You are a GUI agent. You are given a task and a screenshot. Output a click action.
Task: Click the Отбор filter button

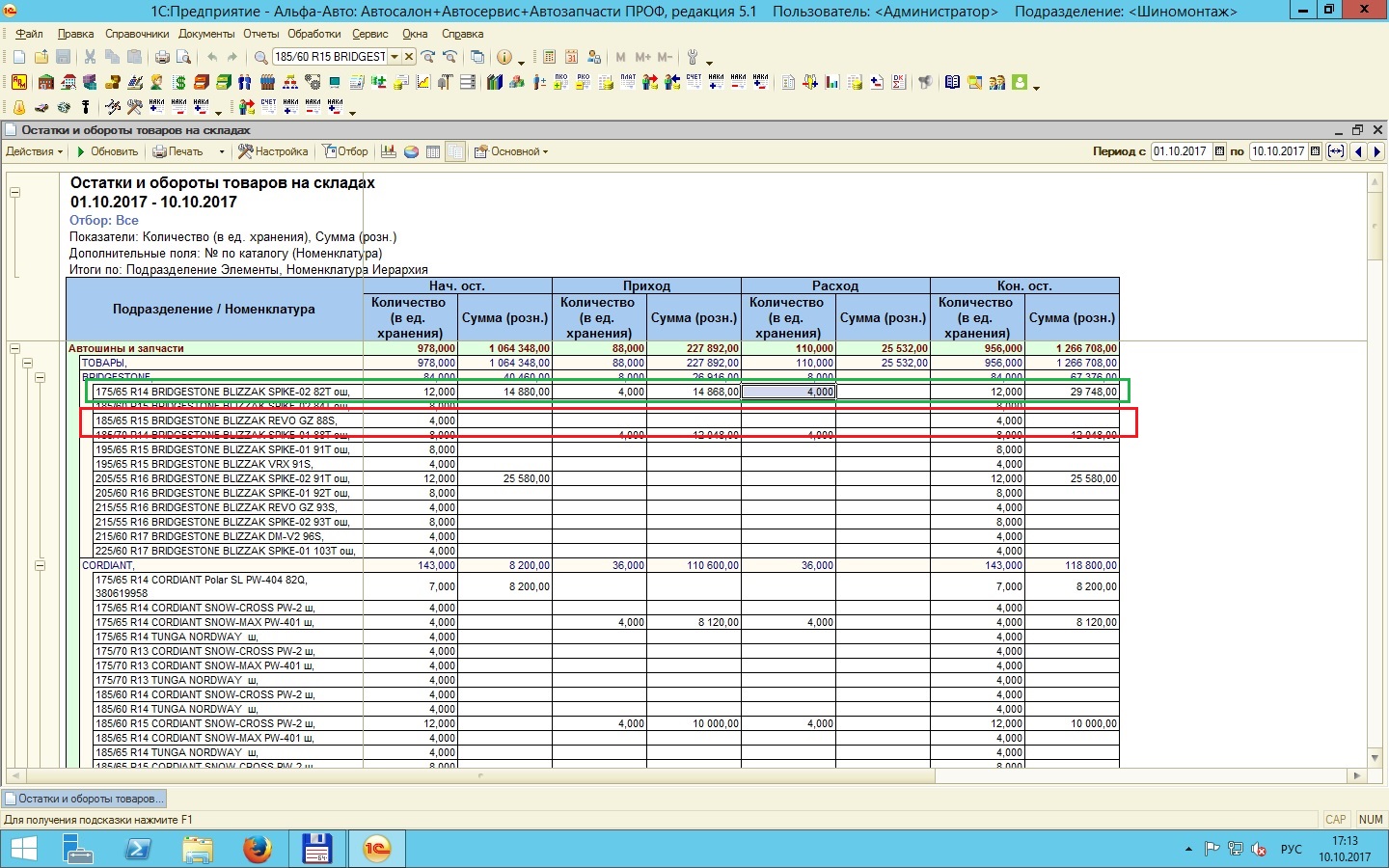point(345,151)
